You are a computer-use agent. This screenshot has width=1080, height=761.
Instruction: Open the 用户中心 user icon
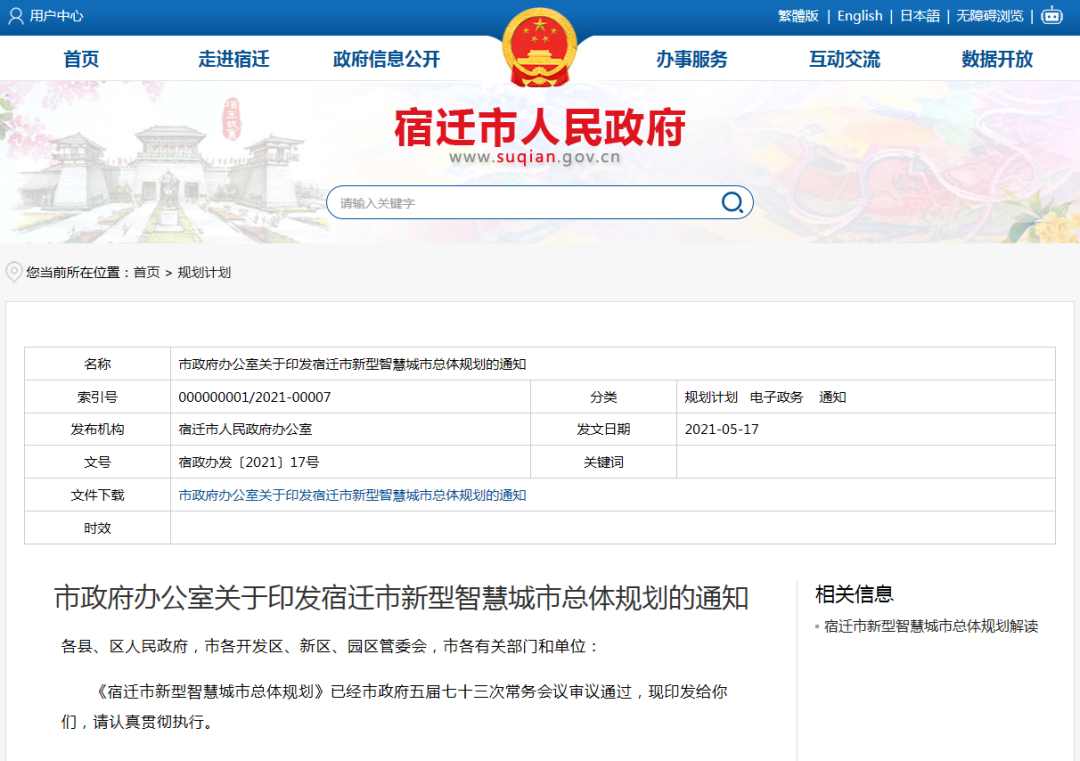click(x=15, y=16)
